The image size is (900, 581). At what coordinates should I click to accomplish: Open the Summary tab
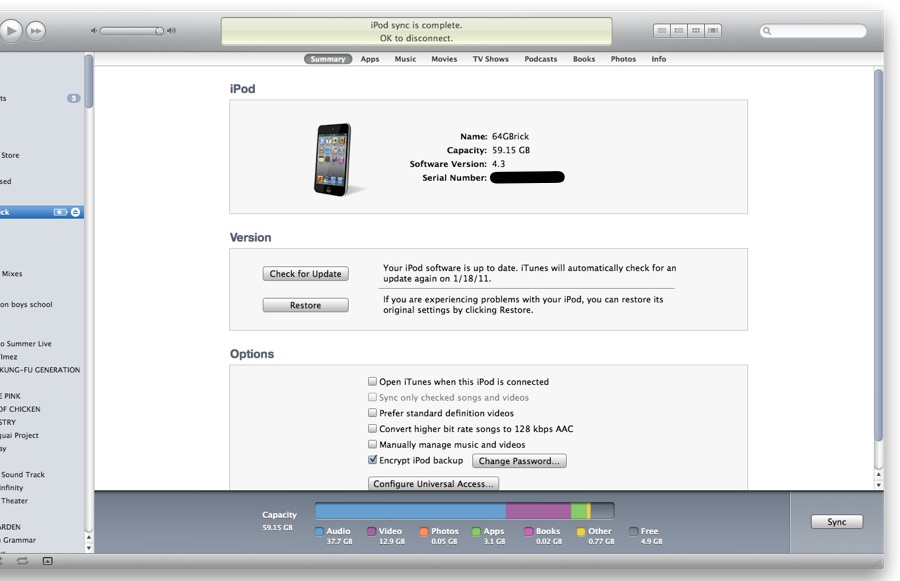click(x=328, y=59)
